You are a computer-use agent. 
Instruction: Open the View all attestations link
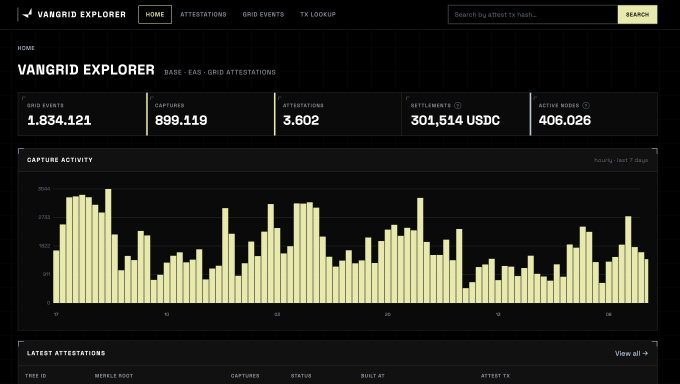631,353
